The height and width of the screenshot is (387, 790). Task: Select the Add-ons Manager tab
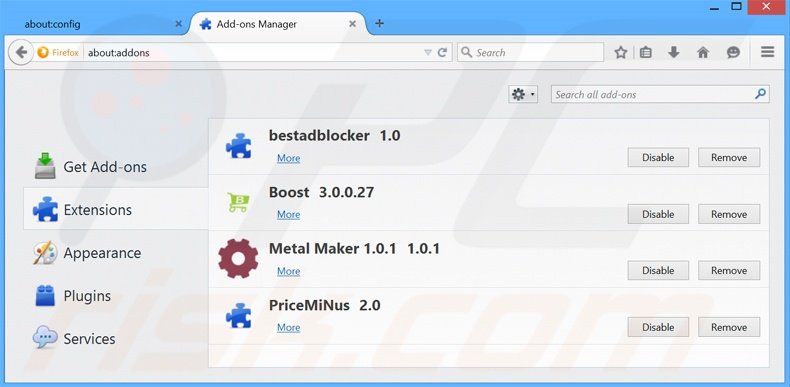pyautogui.click(x=277, y=24)
